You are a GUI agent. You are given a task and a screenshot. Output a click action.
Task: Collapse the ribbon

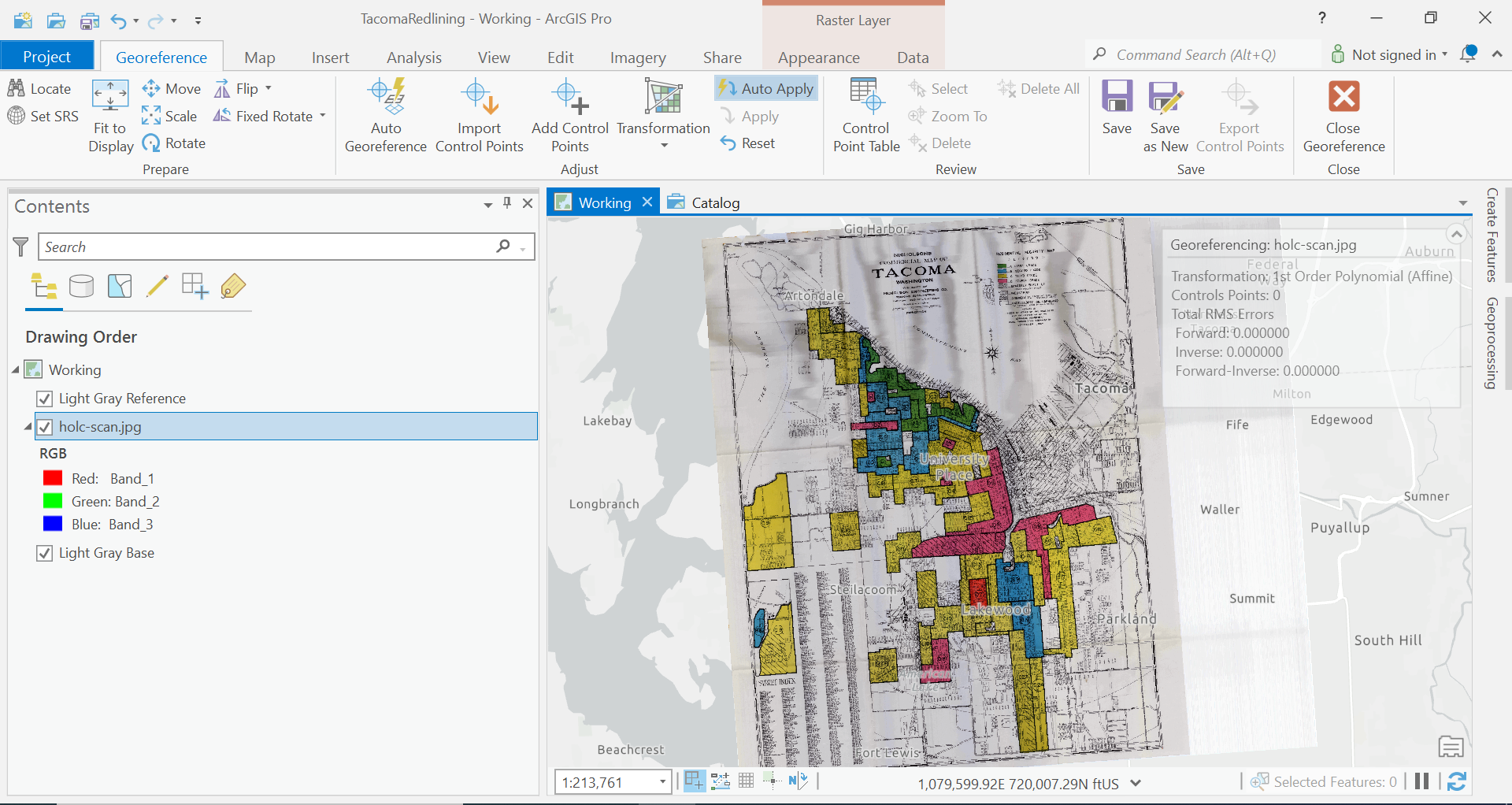pyautogui.click(x=1497, y=54)
